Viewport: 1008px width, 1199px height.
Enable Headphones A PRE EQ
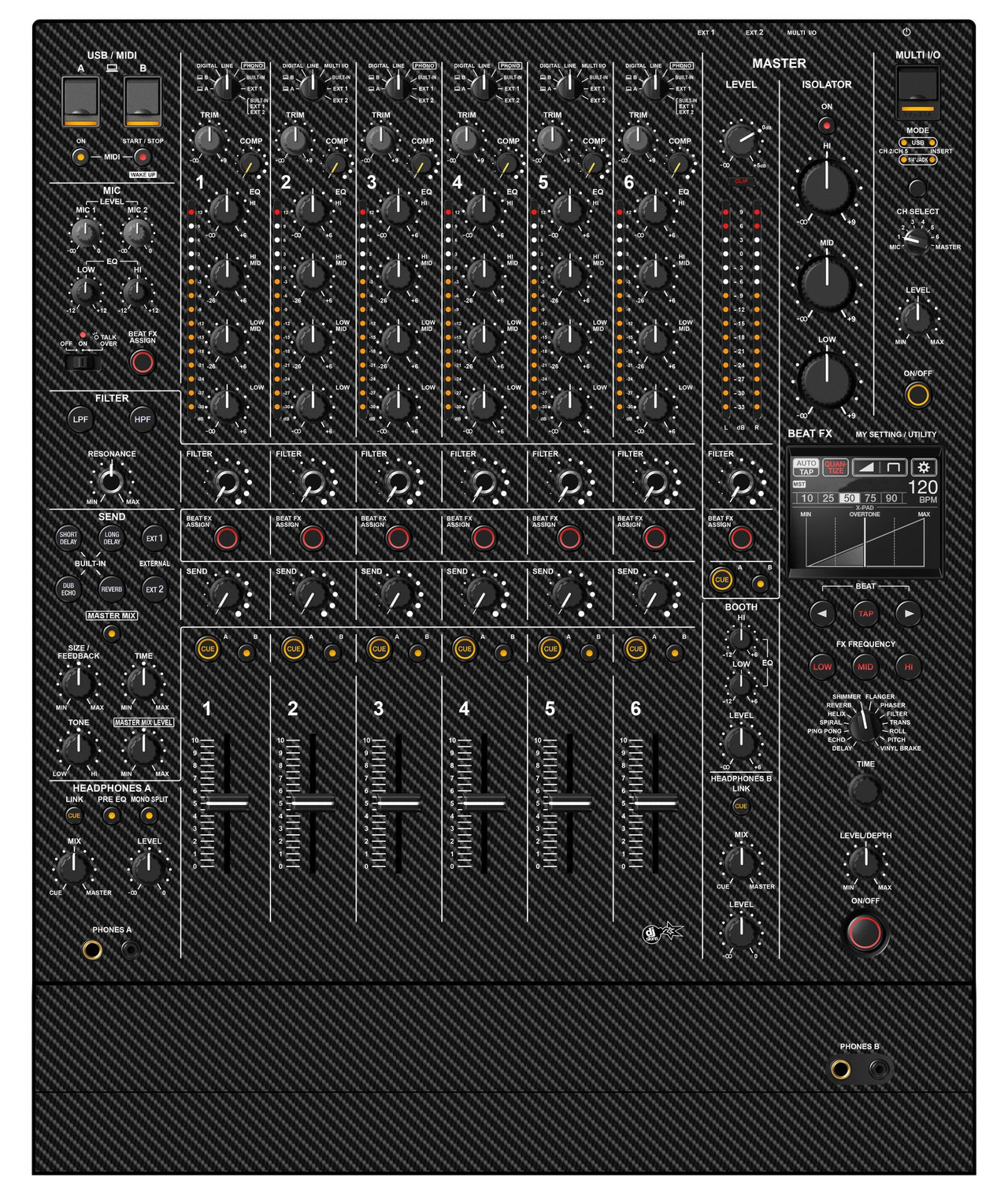pos(111,815)
